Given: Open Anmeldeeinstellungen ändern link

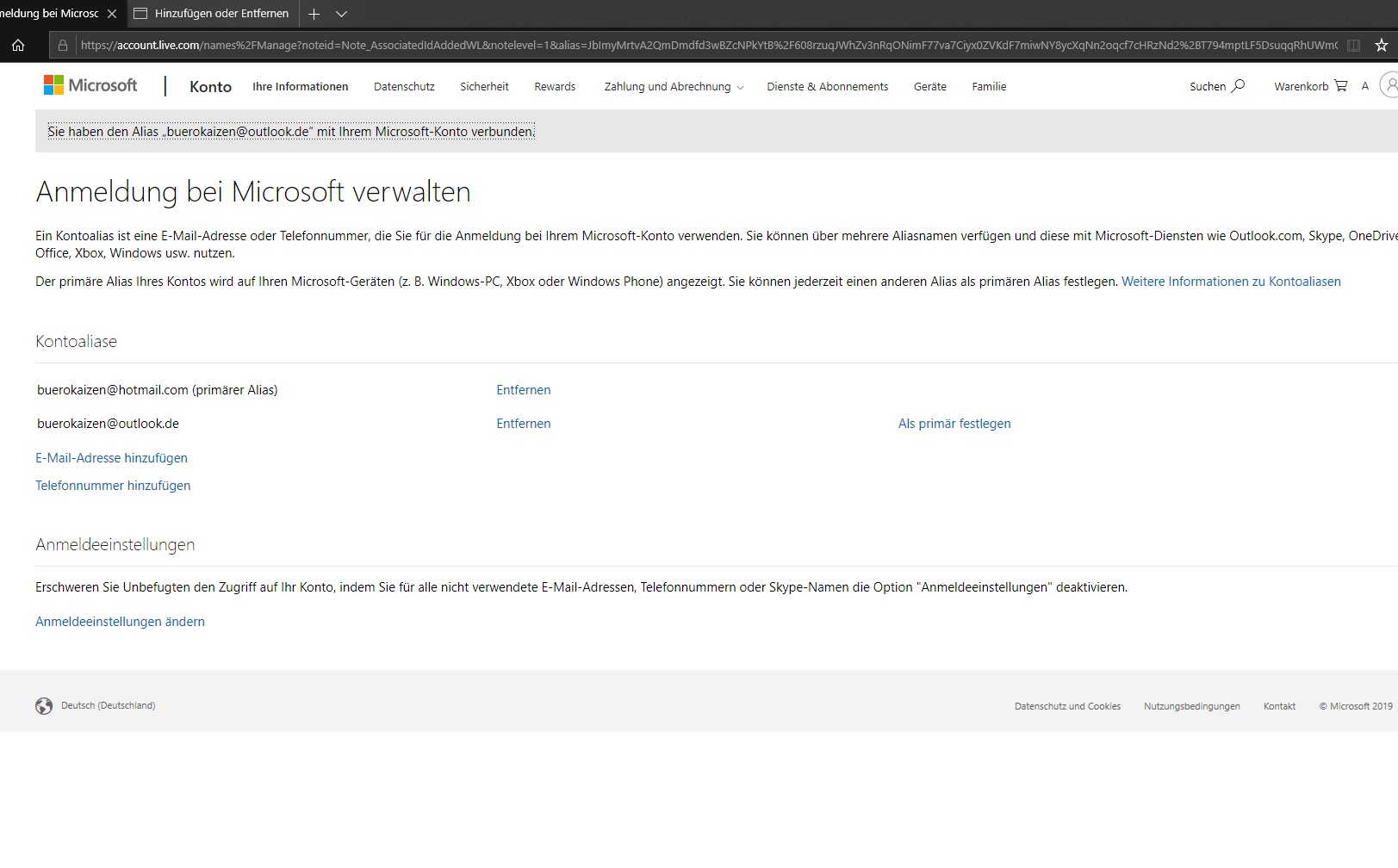Looking at the screenshot, I should pyautogui.click(x=120, y=622).
